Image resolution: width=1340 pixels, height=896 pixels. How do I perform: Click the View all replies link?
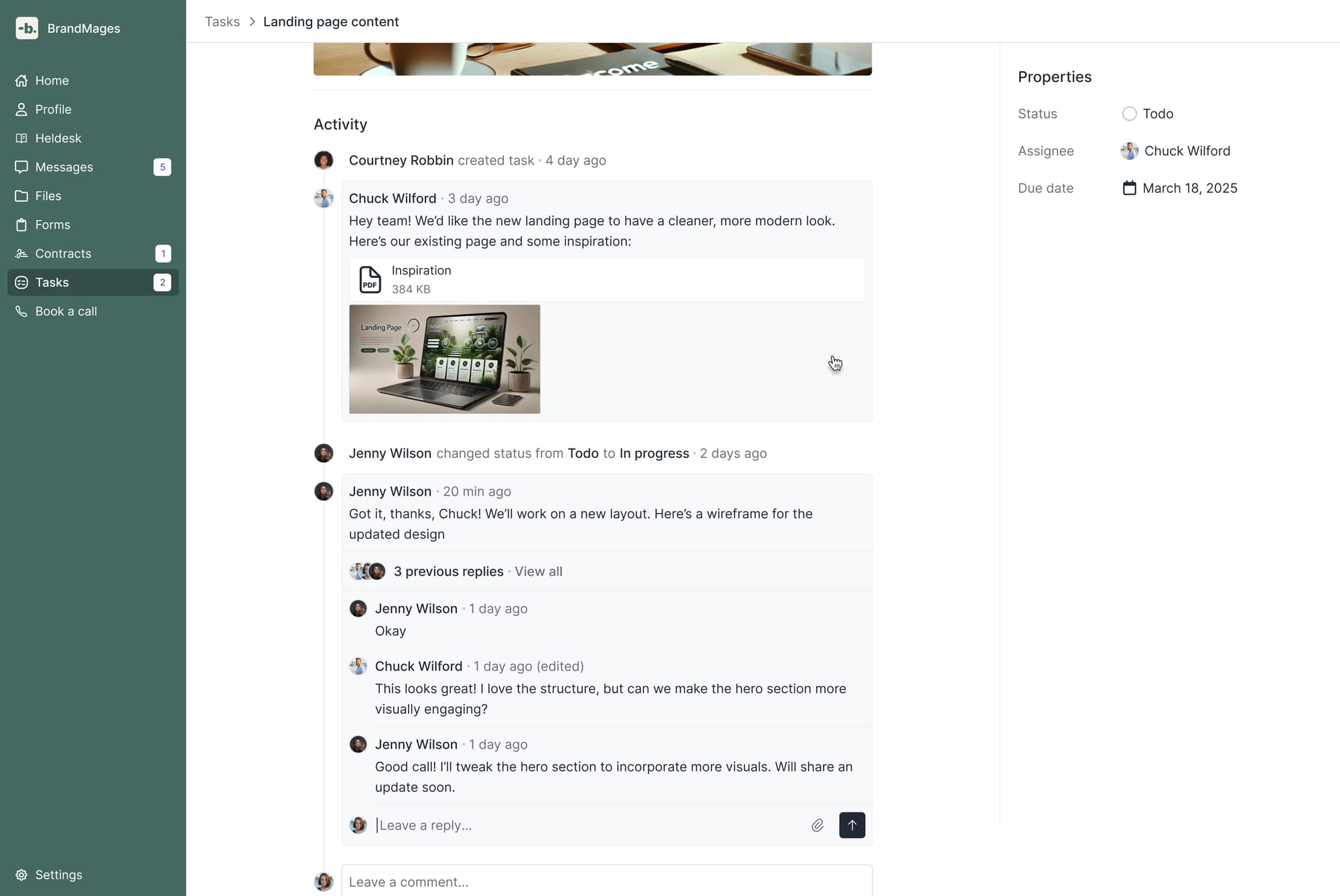tap(538, 571)
